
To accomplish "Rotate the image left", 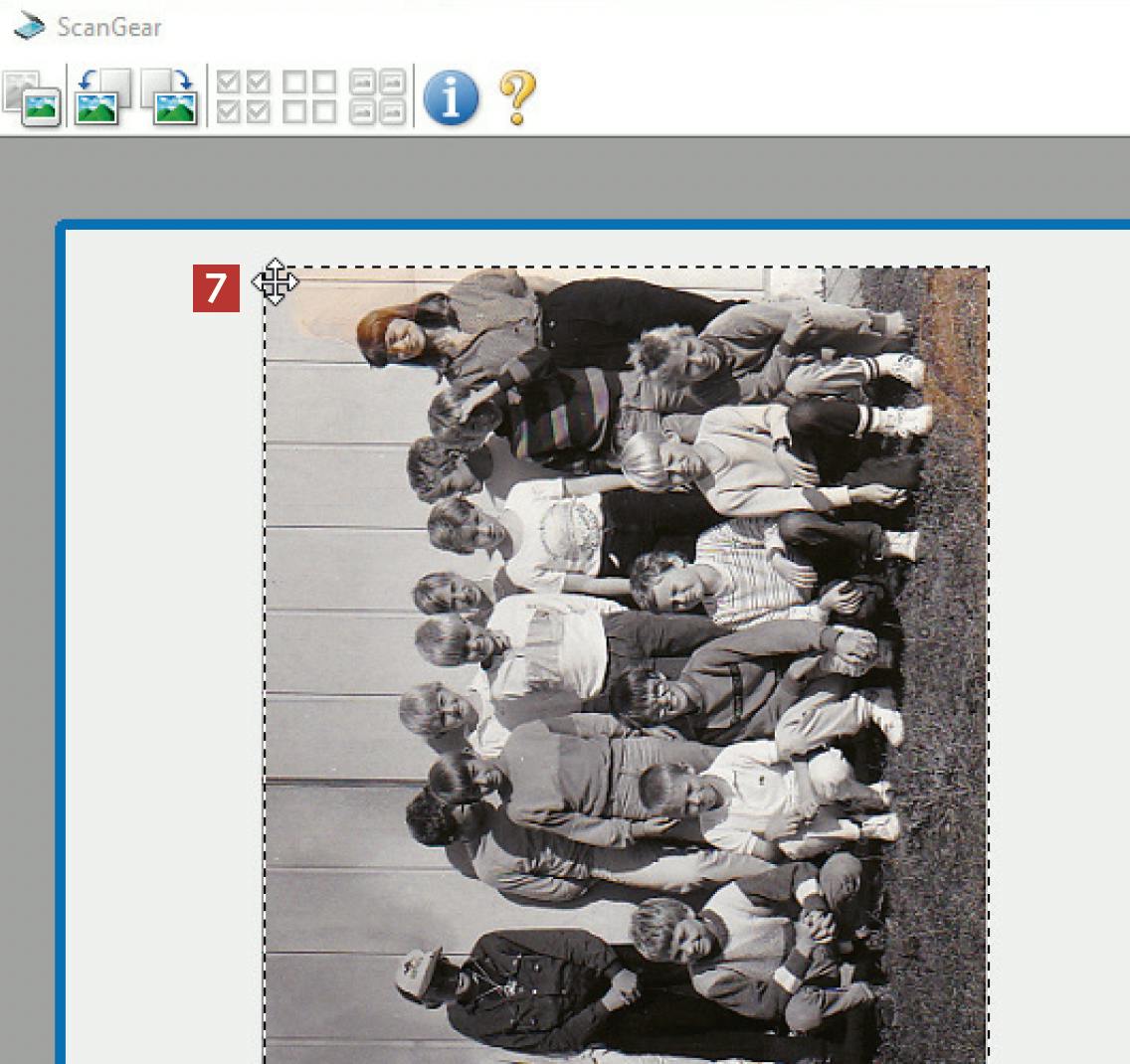I will click(103, 97).
